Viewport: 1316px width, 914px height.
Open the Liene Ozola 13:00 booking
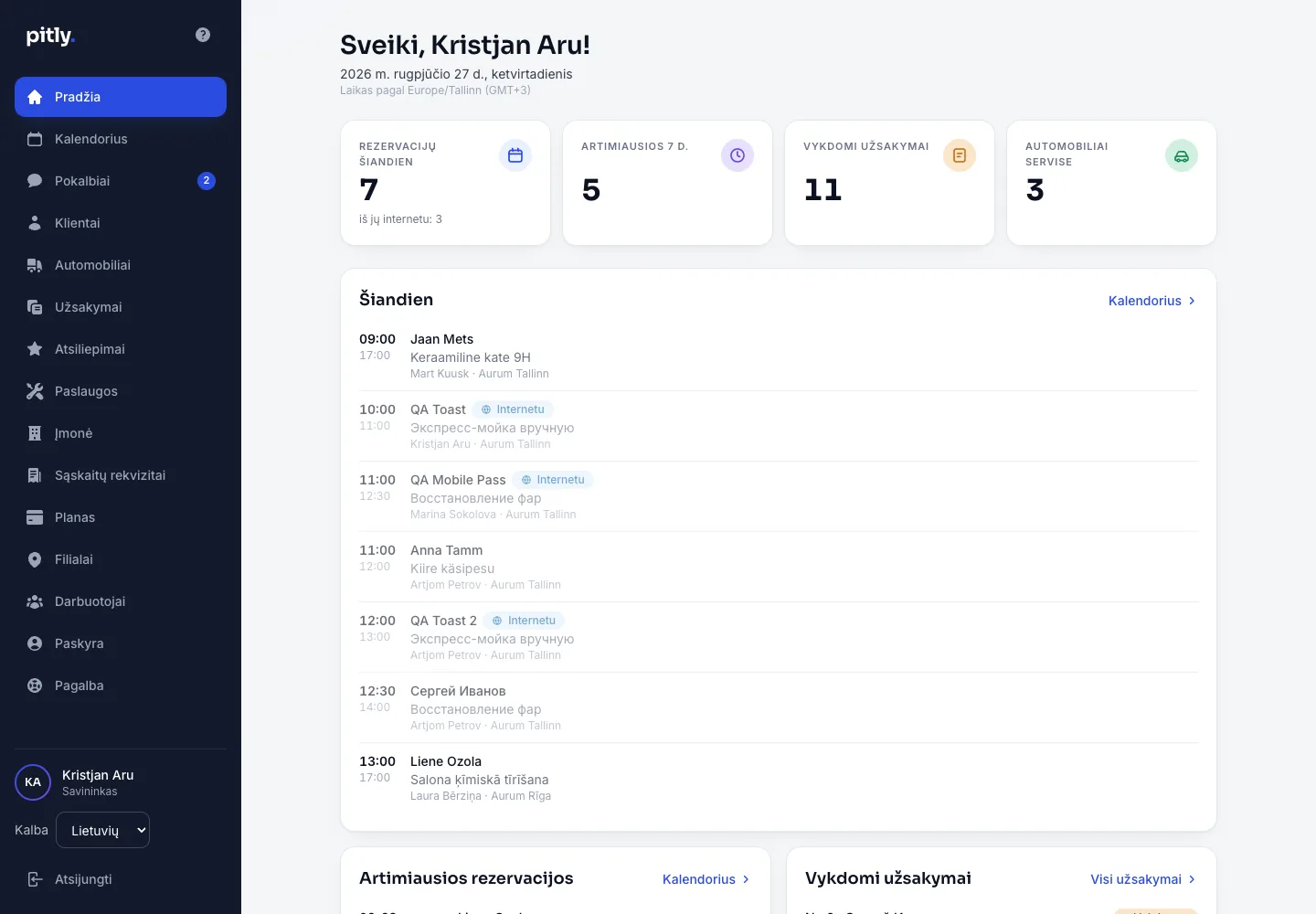779,778
